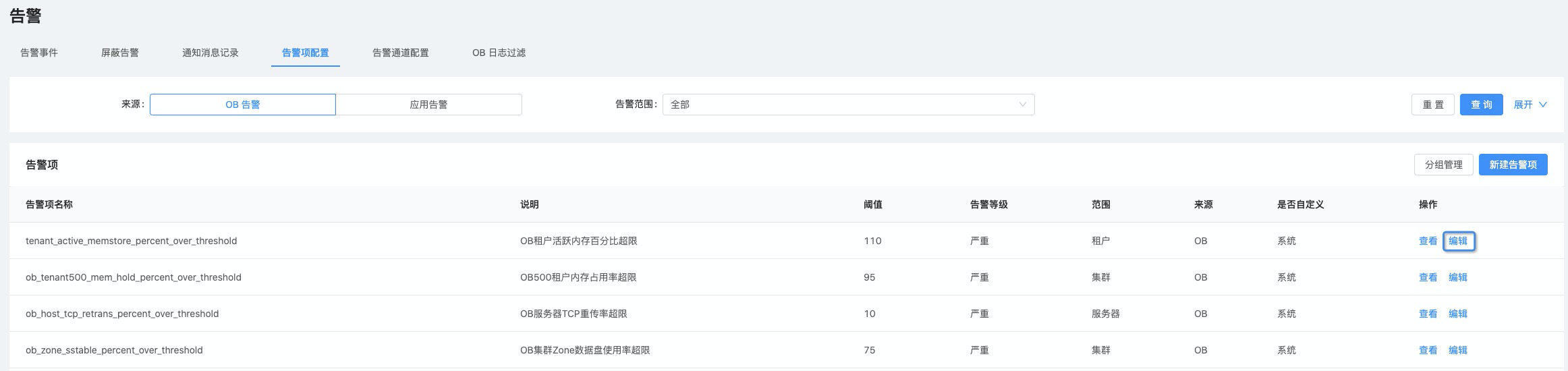Open 分组管理
The width and height of the screenshot is (1568, 371).
(1444, 165)
